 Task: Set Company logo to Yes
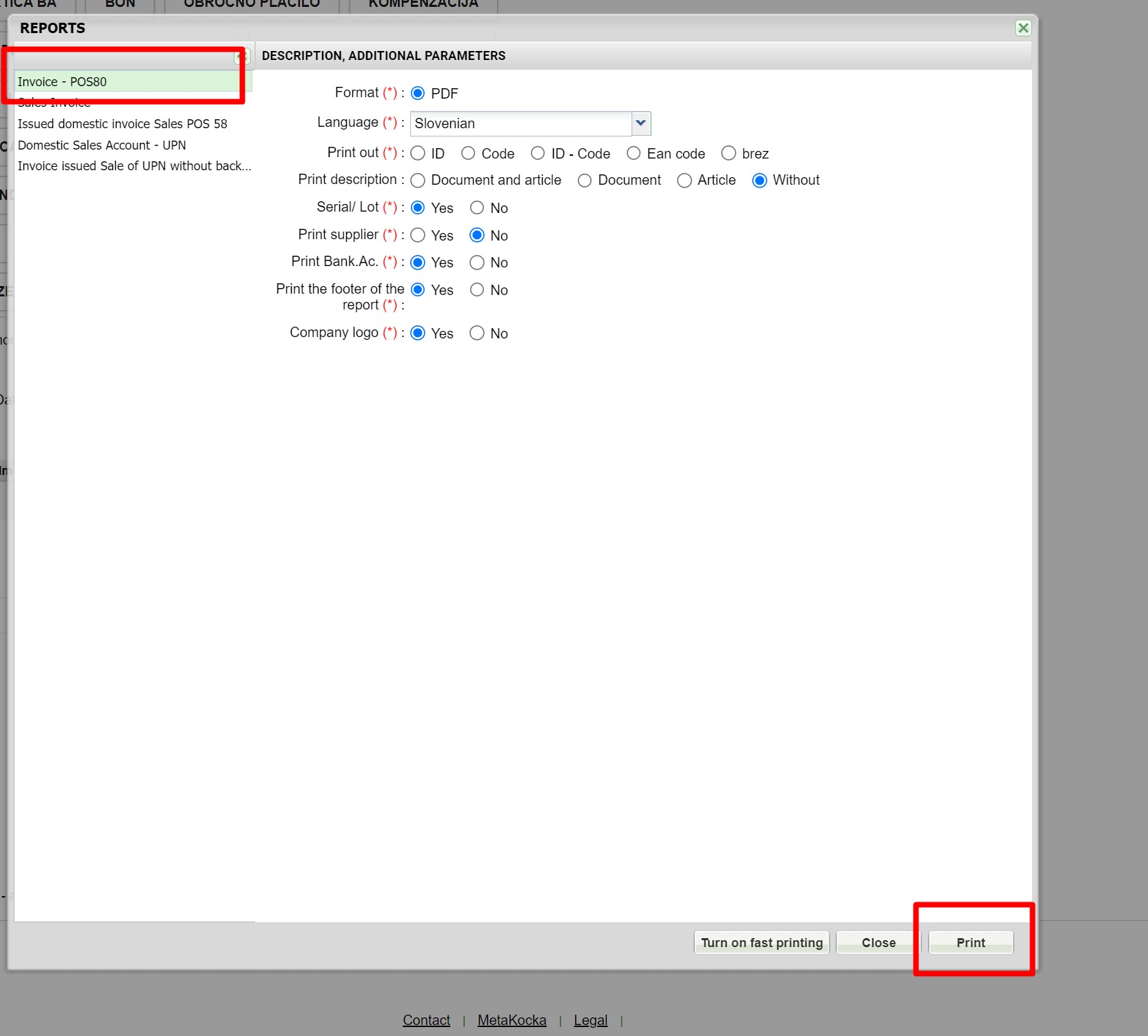pyautogui.click(x=418, y=333)
